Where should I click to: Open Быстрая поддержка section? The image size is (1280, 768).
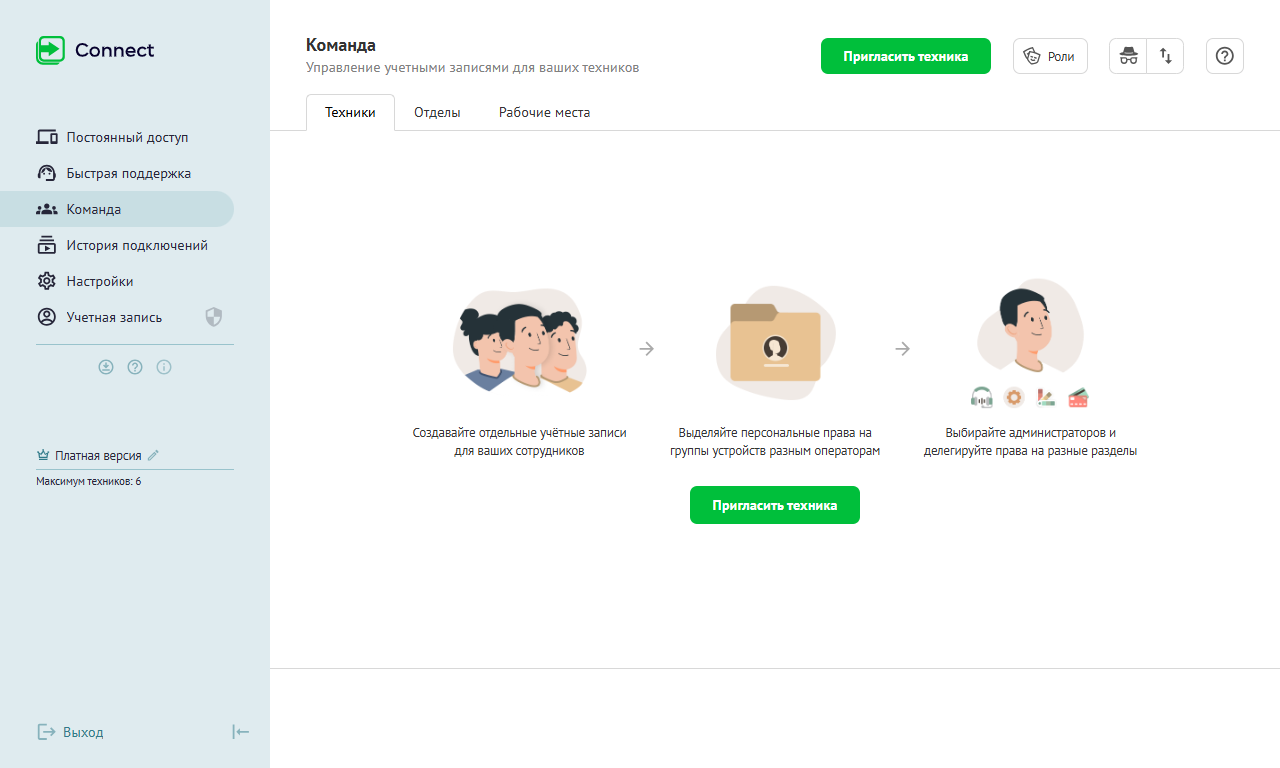click(128, 173)
